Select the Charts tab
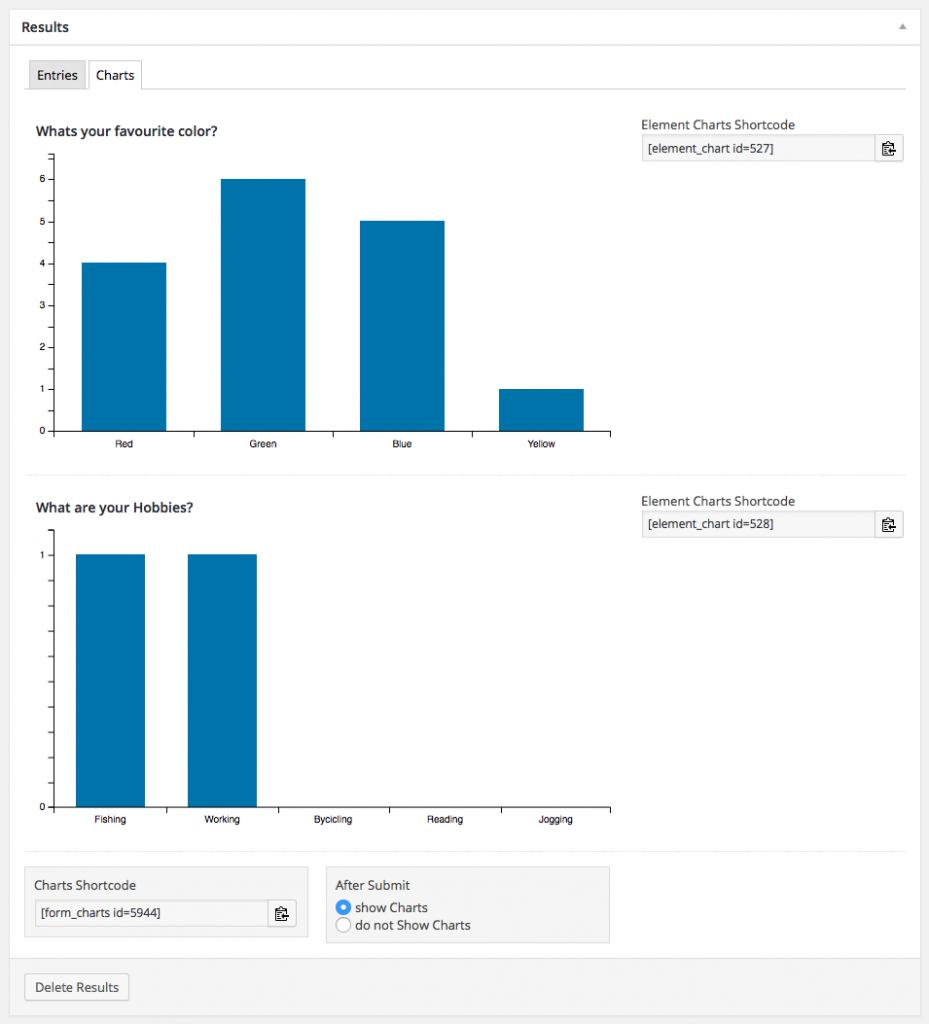This screenshot has width=929, height=1024. 115,75
